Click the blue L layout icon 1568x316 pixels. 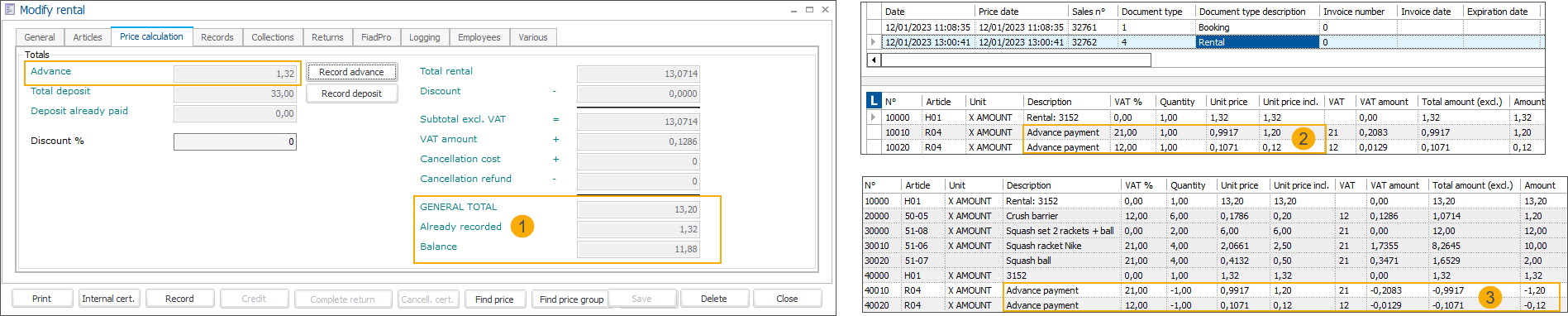point(874,101)
